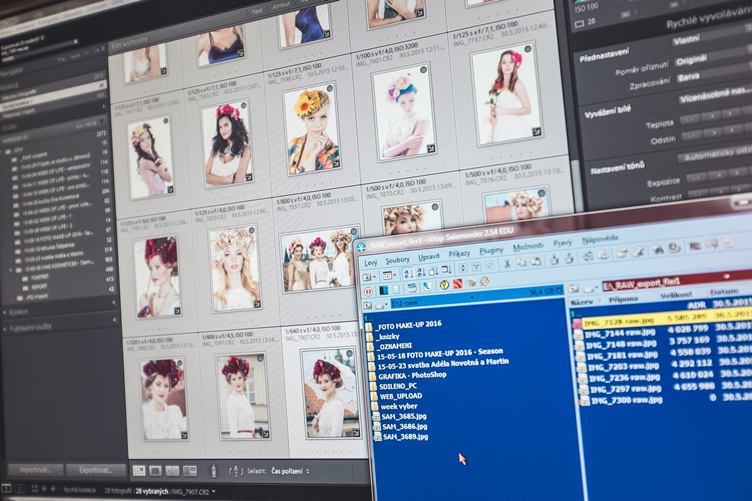Viewport: 752px width, 501px height.
Task: Click the Datum column header in Salamander
Action: [x=724, y=291]
